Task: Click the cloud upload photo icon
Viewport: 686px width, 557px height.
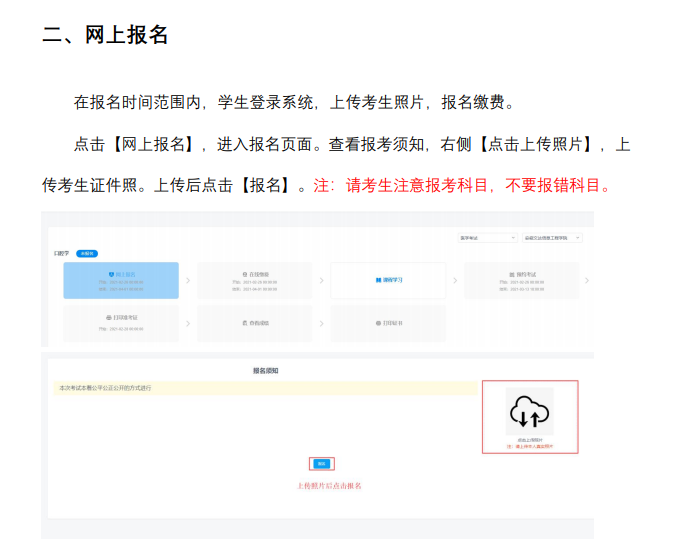Action: tap(529, 412)
